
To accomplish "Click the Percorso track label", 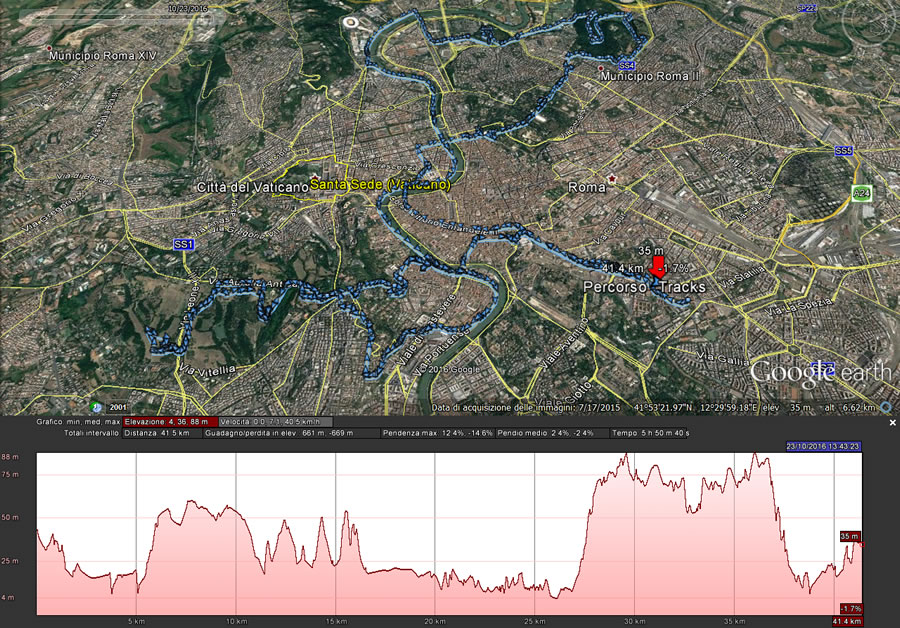I will pyautogui.click(x=614, y=288).
